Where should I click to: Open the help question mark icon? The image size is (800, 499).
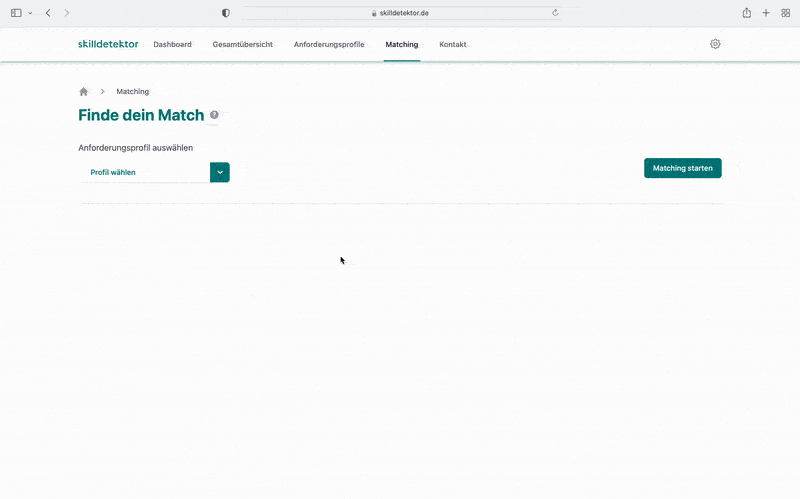pos(214,115)
